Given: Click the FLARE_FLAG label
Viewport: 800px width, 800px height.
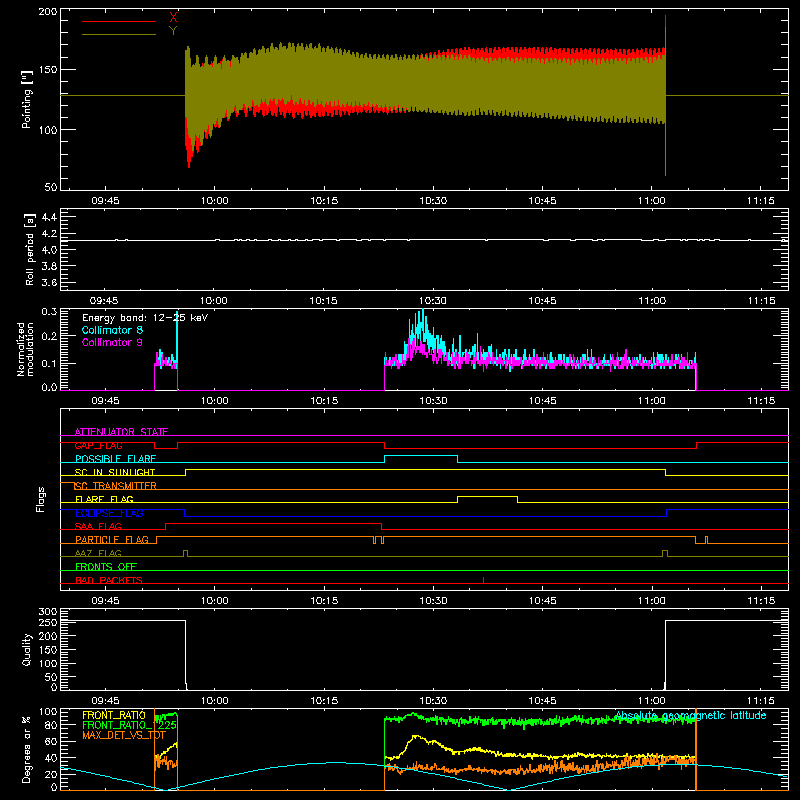Looking at the screenshot, I should (104, 499).
